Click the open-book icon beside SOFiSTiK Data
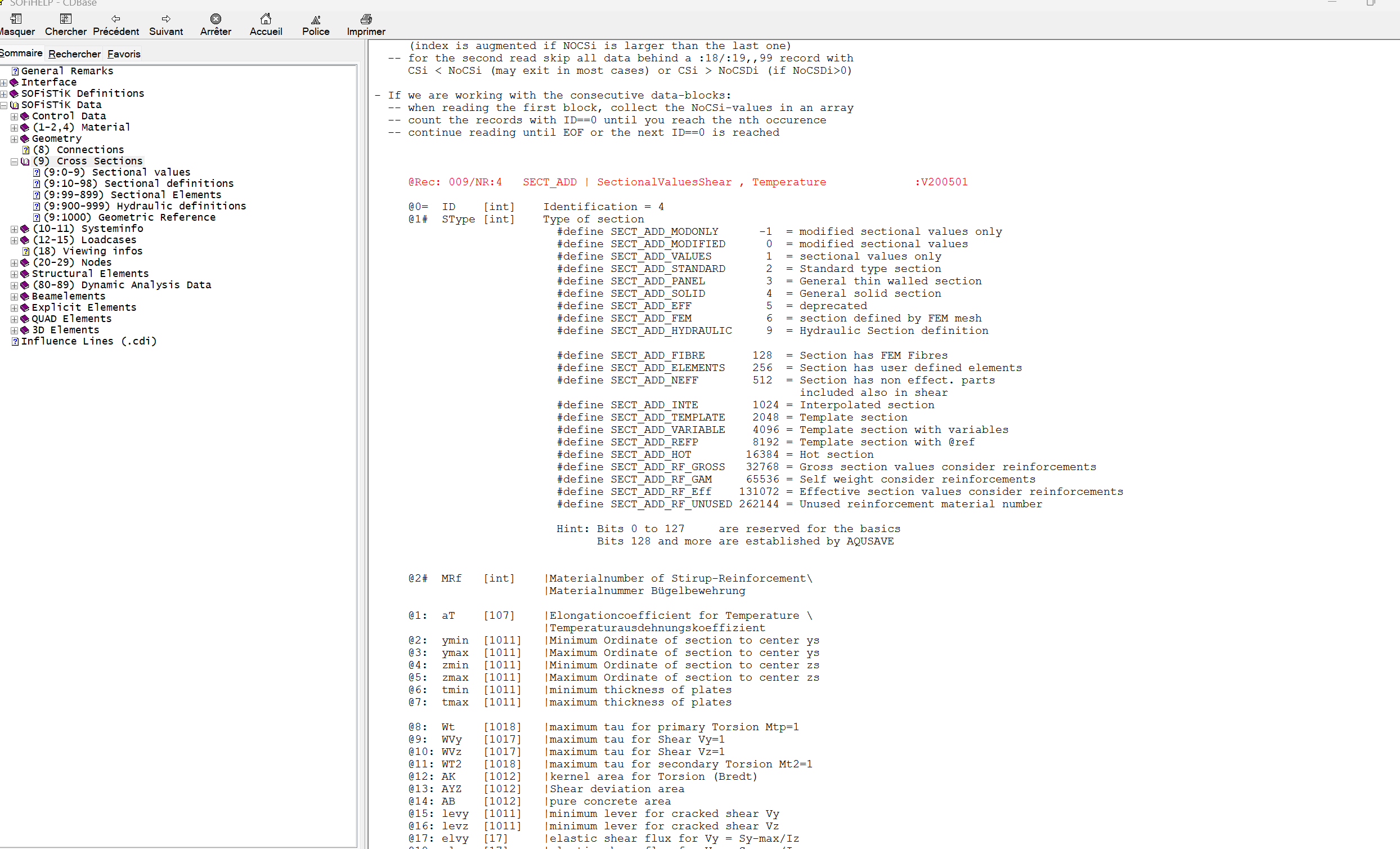 pyautogui.click(x=15, y=105)
